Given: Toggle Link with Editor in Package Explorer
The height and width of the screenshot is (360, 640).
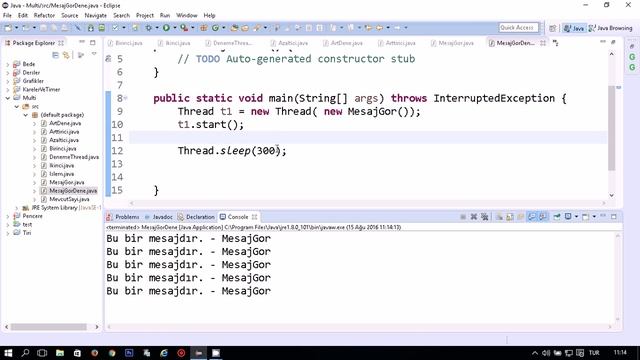Looking at the screenshot, I should pyautogui.click(x=66, y=55).
